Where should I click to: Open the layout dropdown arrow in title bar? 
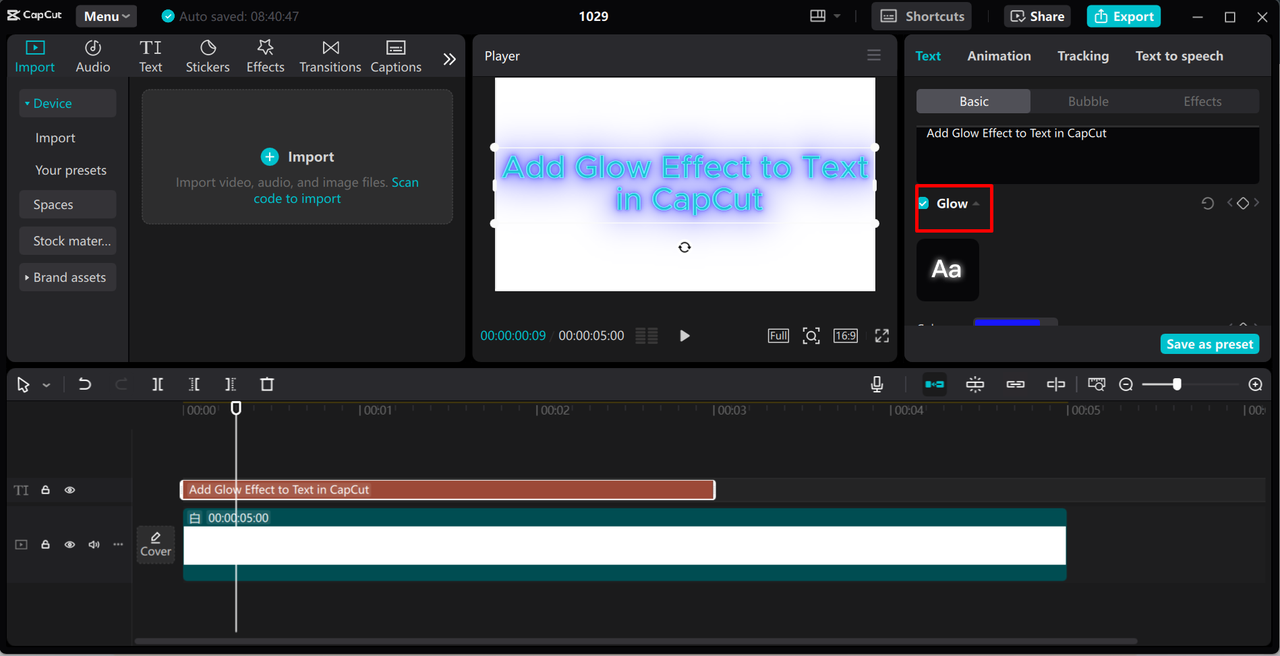click(x=837, y=16)
